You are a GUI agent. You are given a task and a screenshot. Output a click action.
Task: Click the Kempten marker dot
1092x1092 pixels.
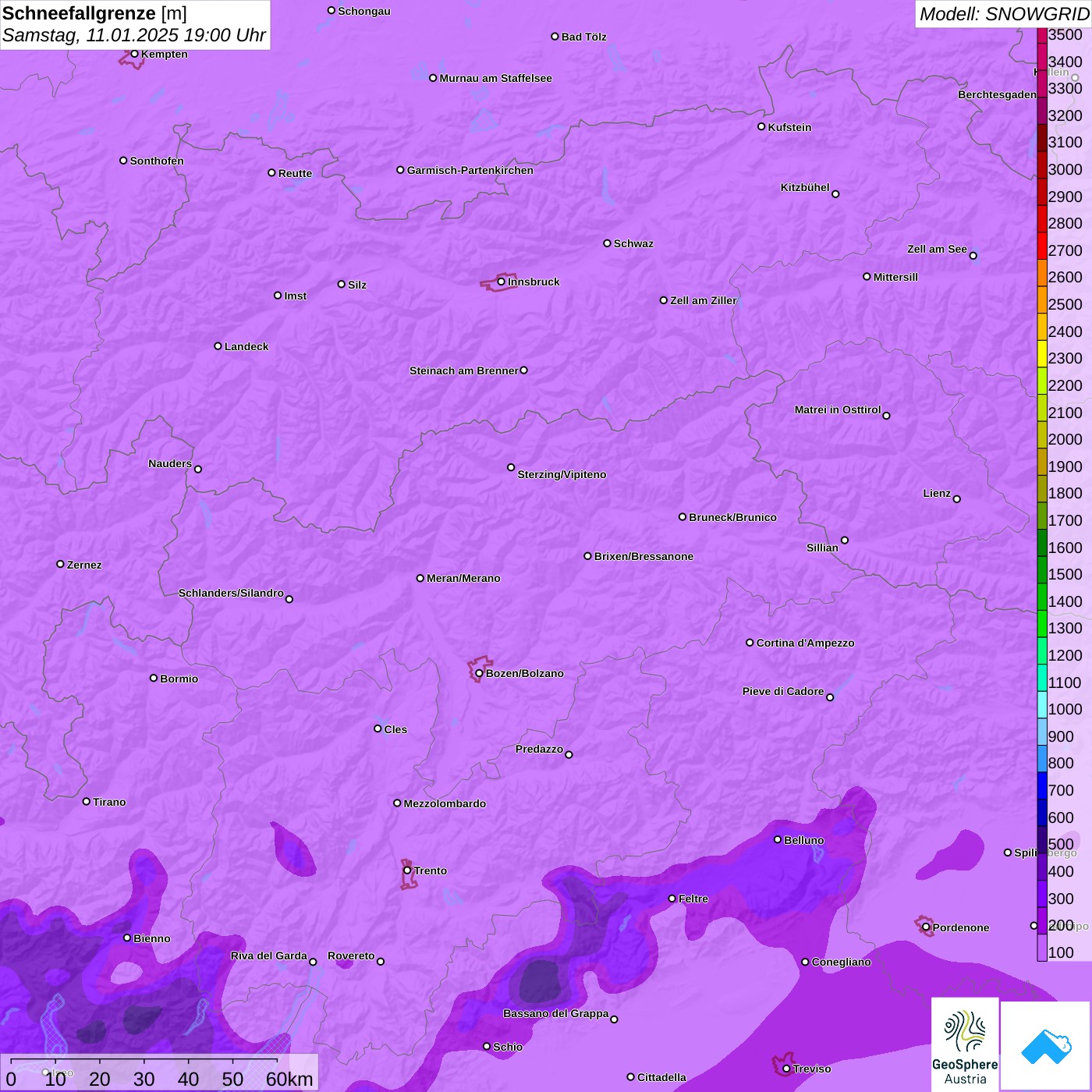tap(134, 54)
